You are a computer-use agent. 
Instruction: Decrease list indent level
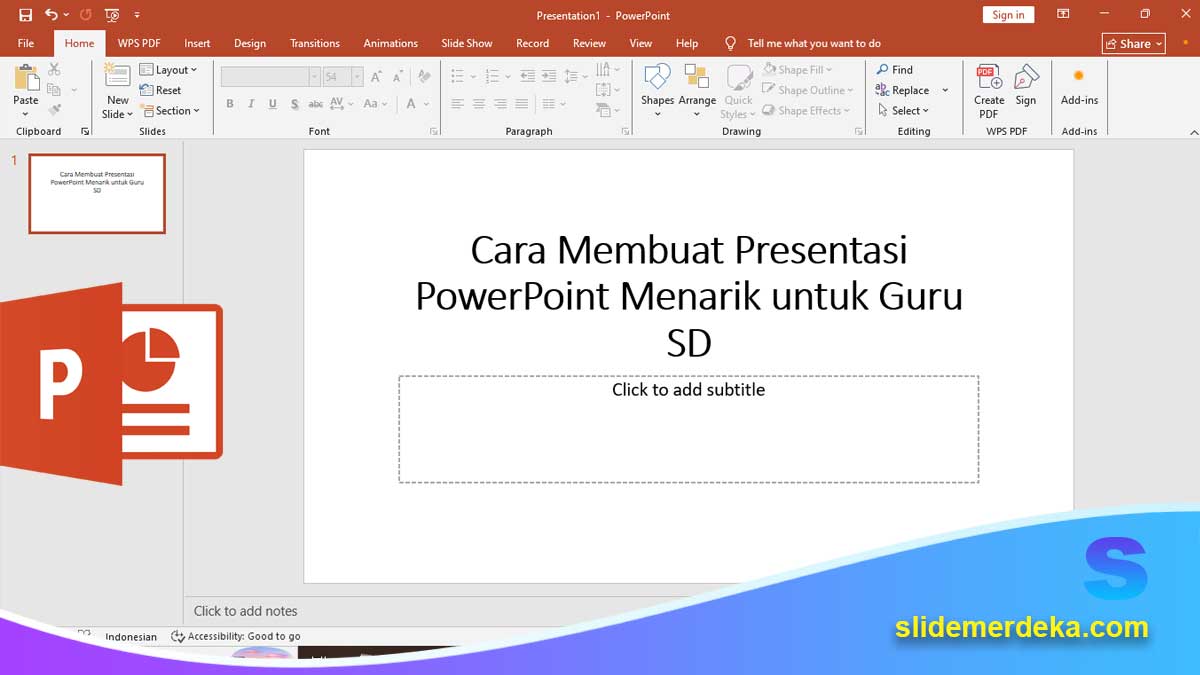pyautogui.click(x=527, y=76)
